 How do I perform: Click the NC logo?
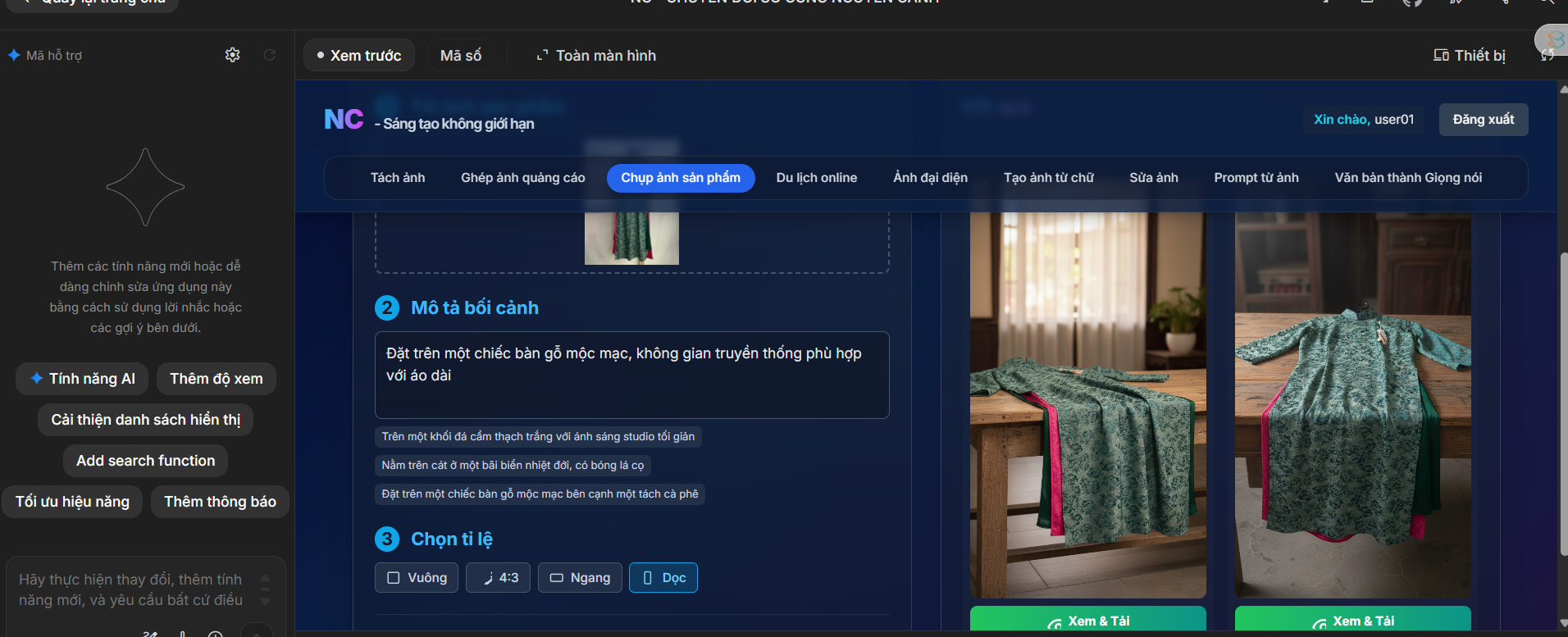[x=344, y=120]
